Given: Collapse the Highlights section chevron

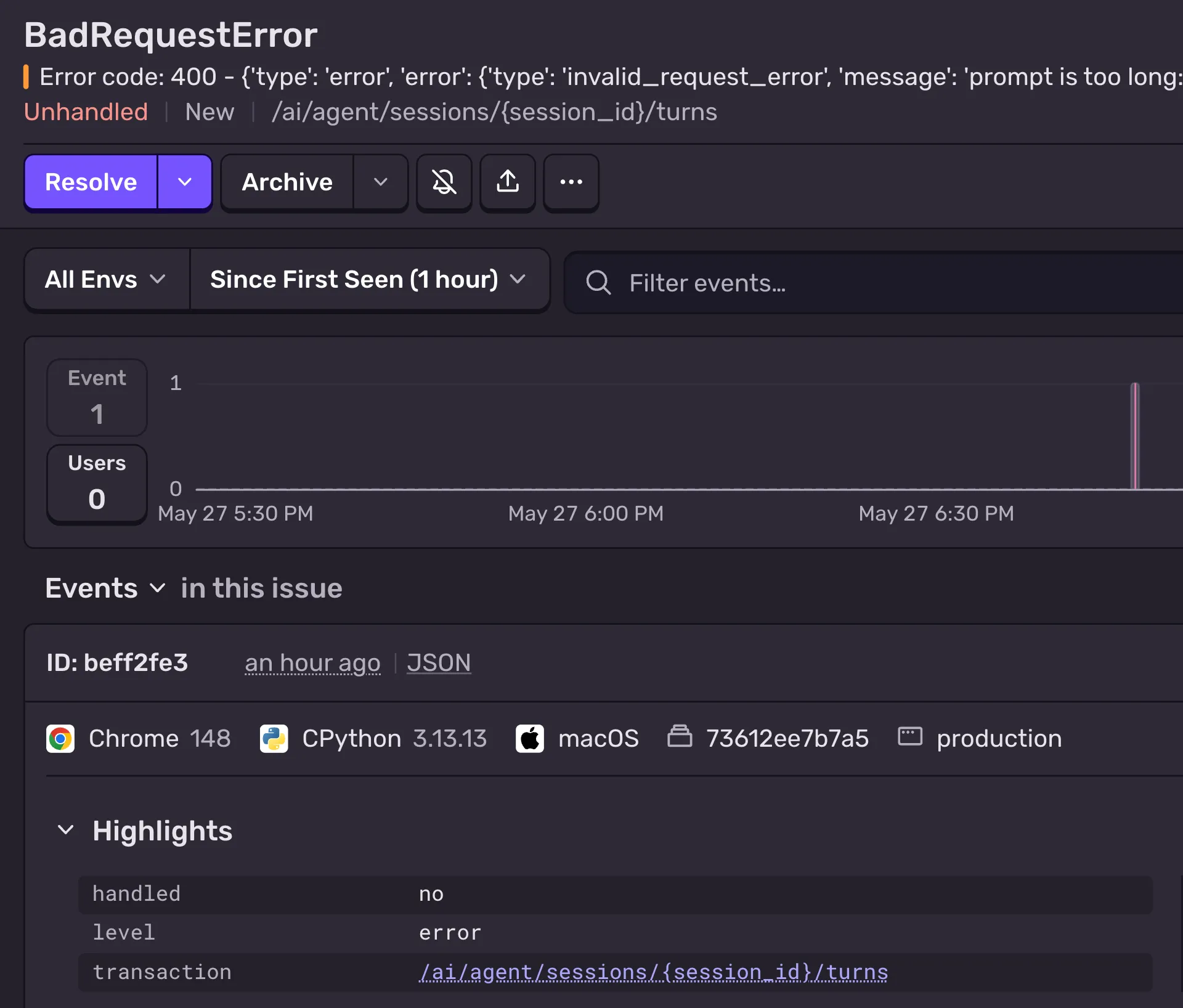Looking at the screenshot, I should pos(66,831).
